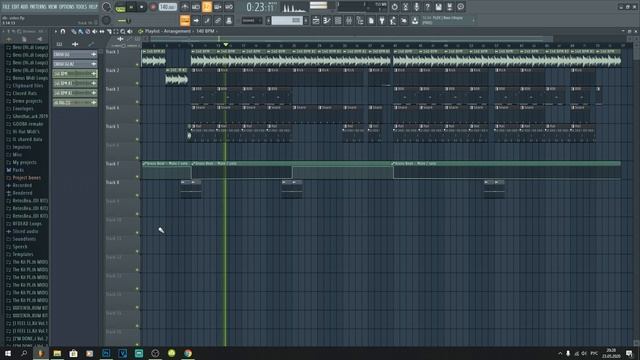Select the Mute tool in Playlist toolbar
640x360 pixels.
pyautogui.click(x=94, y=31)
